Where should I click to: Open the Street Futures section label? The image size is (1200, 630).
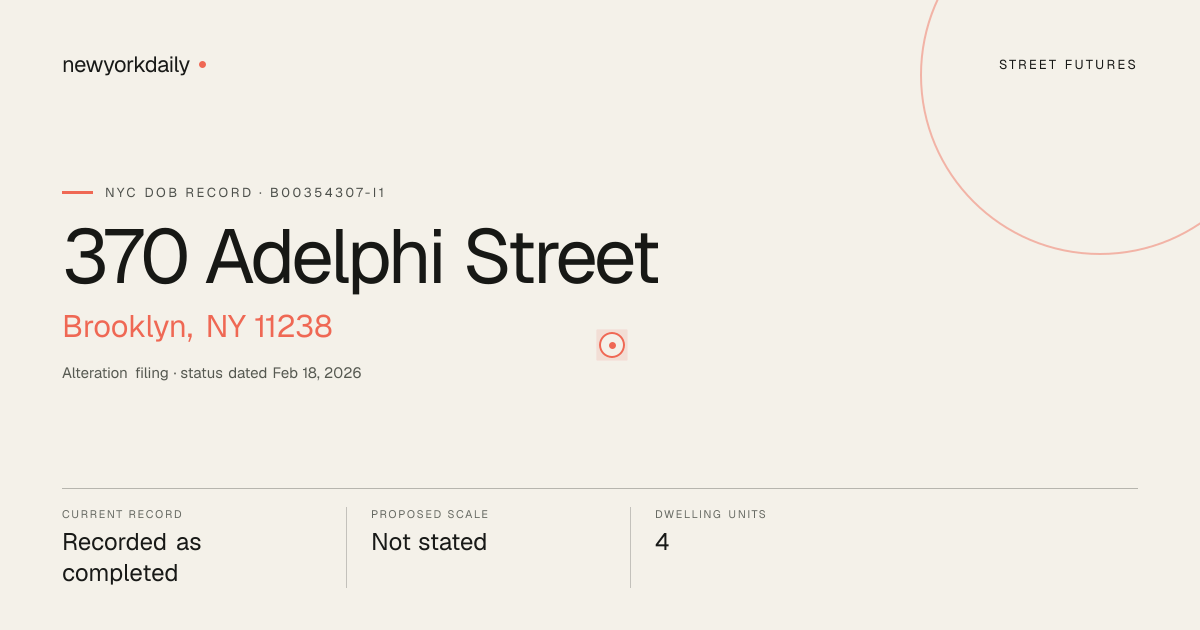point(1068,65)
